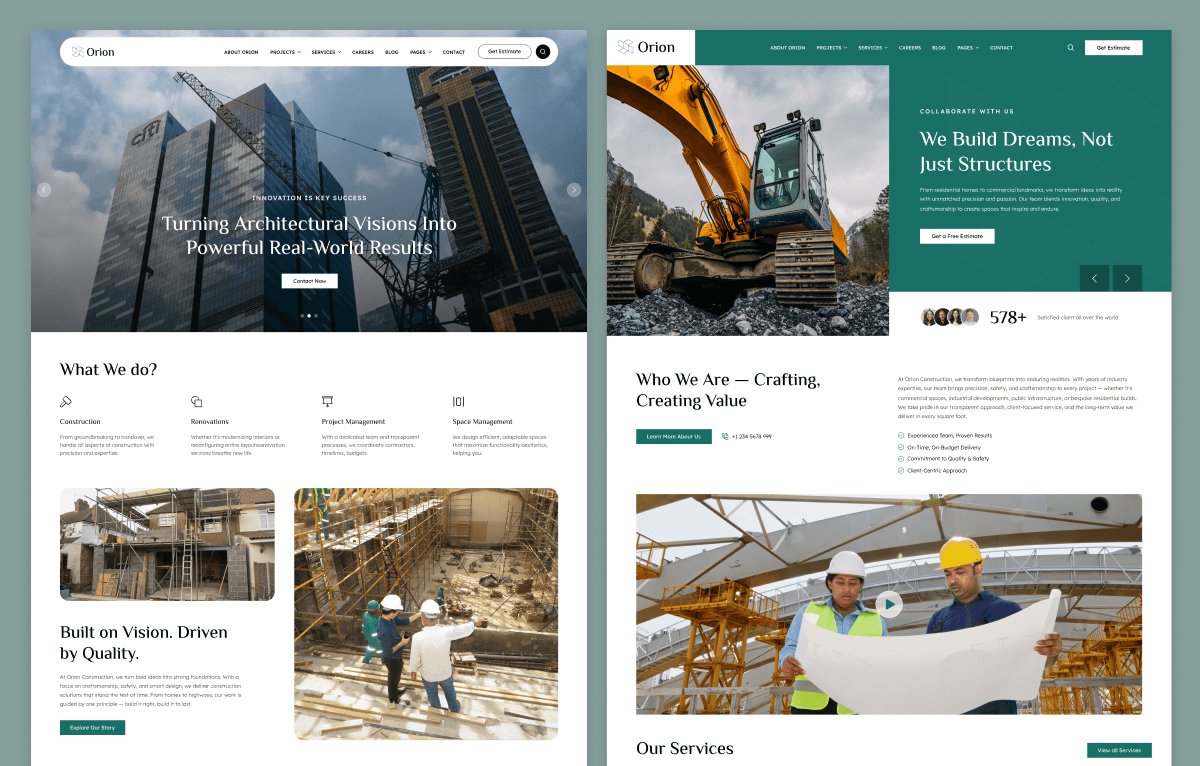The height and width of the screenshot is (766, 1200).
Task: Click the Construction hammer icon
Action: [66, 401]
